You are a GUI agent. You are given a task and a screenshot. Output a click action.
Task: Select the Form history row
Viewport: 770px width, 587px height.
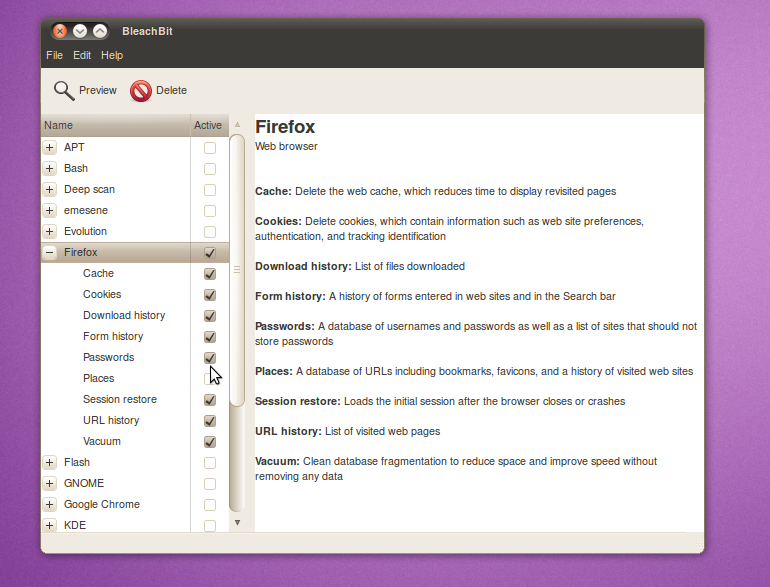(x=135, y=336)
